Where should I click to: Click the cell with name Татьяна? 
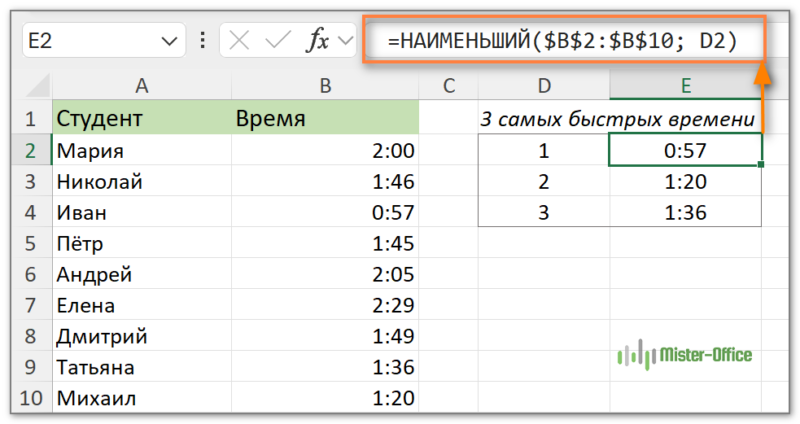pos(142,368)
